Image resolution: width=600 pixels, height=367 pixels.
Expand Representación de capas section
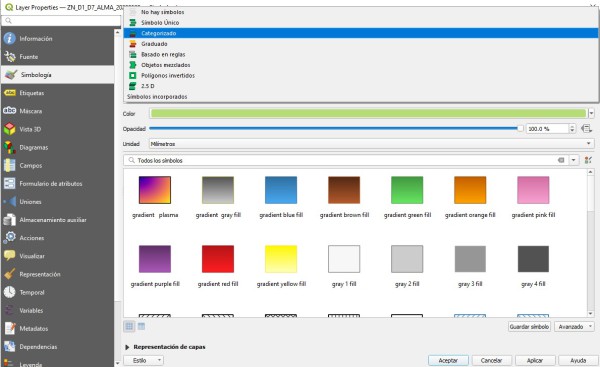pos(127,347)
